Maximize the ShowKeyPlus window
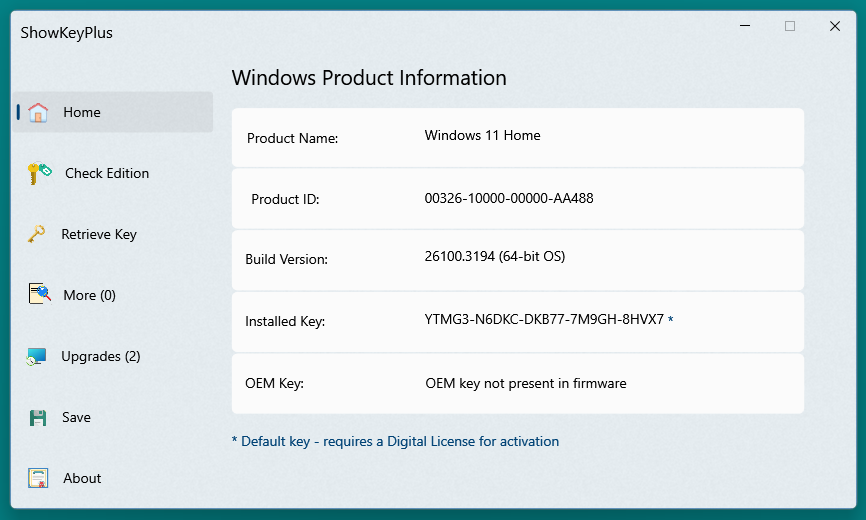866x520 pixels. (x=790, y=26)
